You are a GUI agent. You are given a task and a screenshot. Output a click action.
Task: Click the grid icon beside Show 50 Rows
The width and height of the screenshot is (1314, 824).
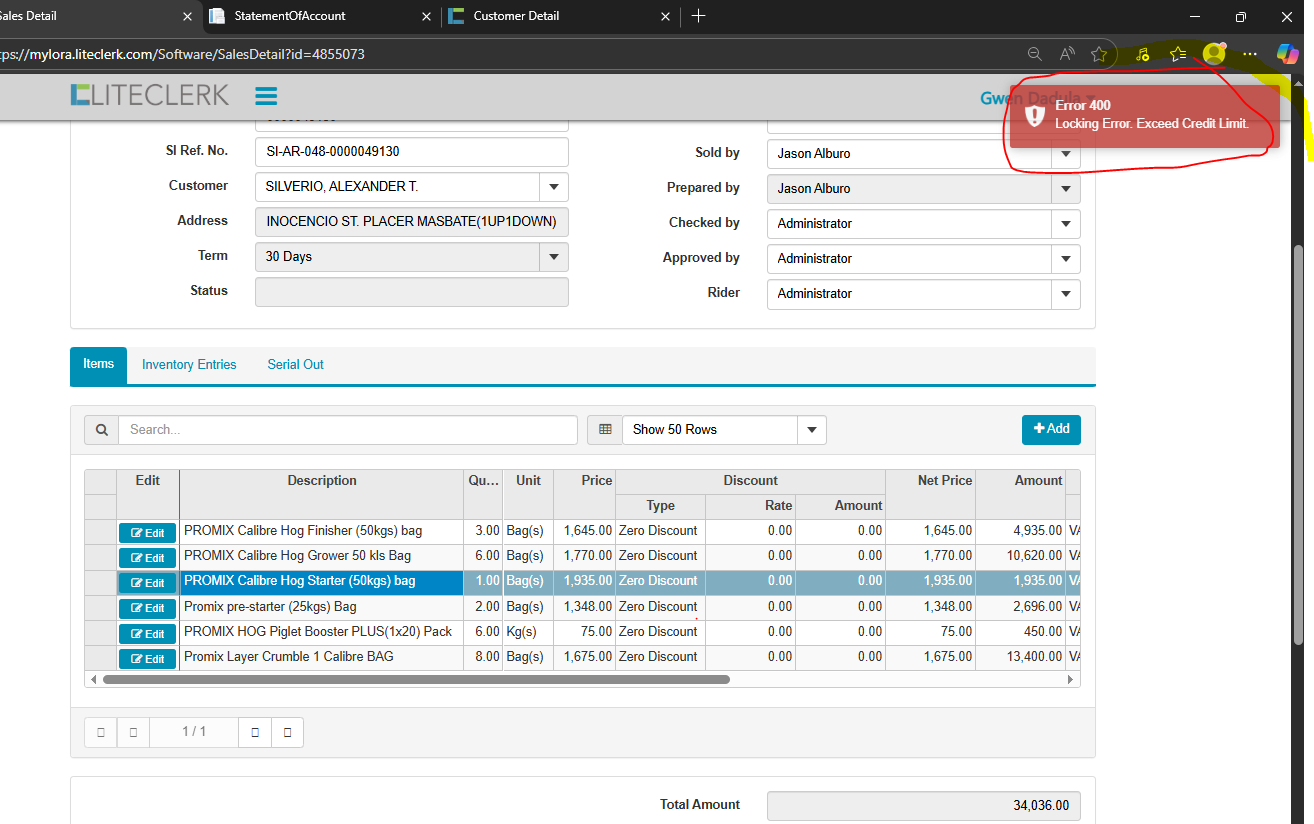(604, 430)
